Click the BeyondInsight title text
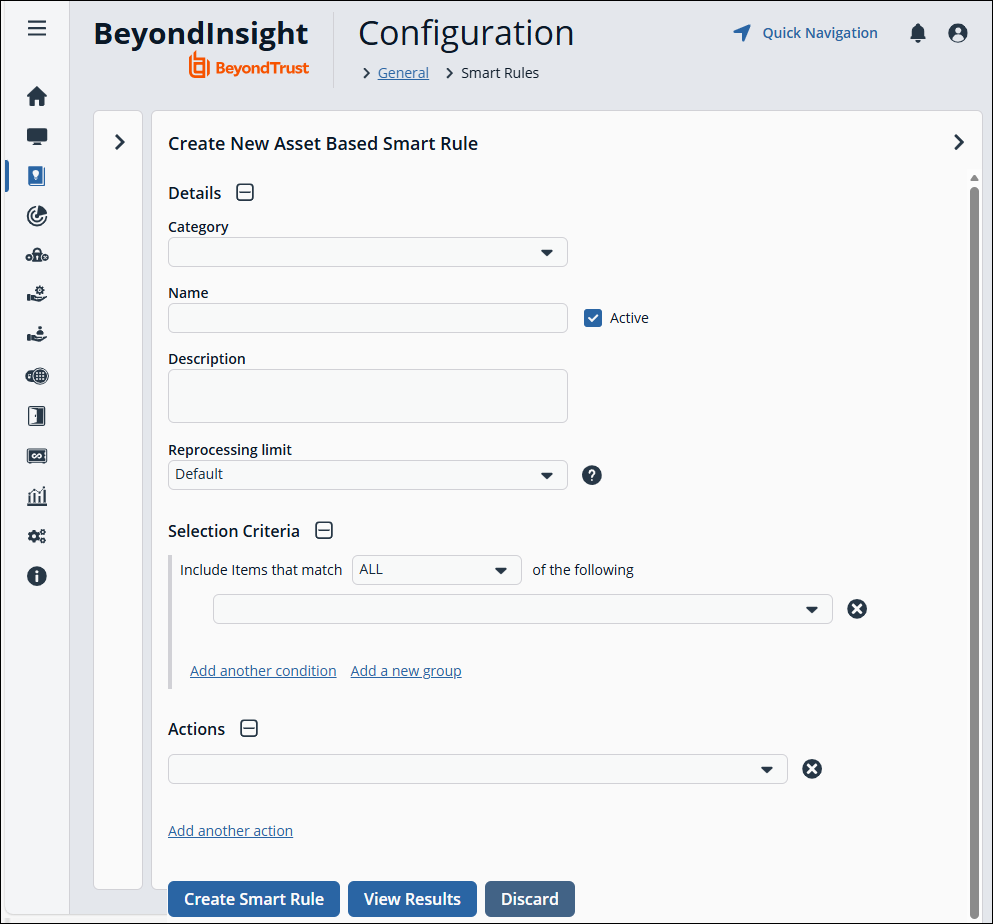 [201, 33]
